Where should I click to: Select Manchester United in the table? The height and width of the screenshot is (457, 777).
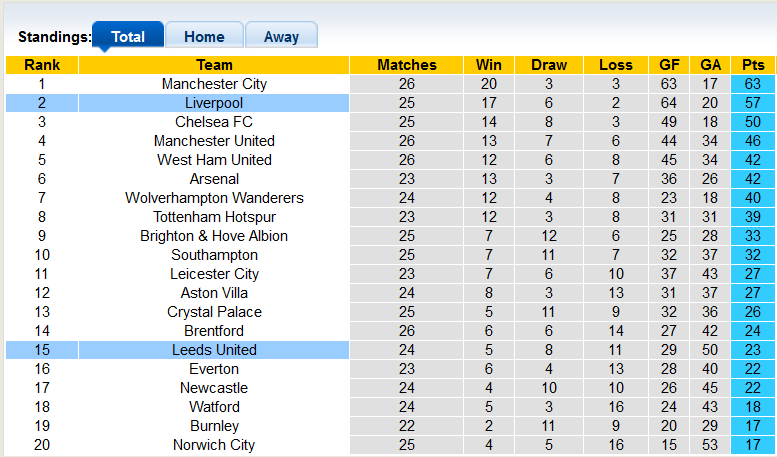tap(214, 141)
